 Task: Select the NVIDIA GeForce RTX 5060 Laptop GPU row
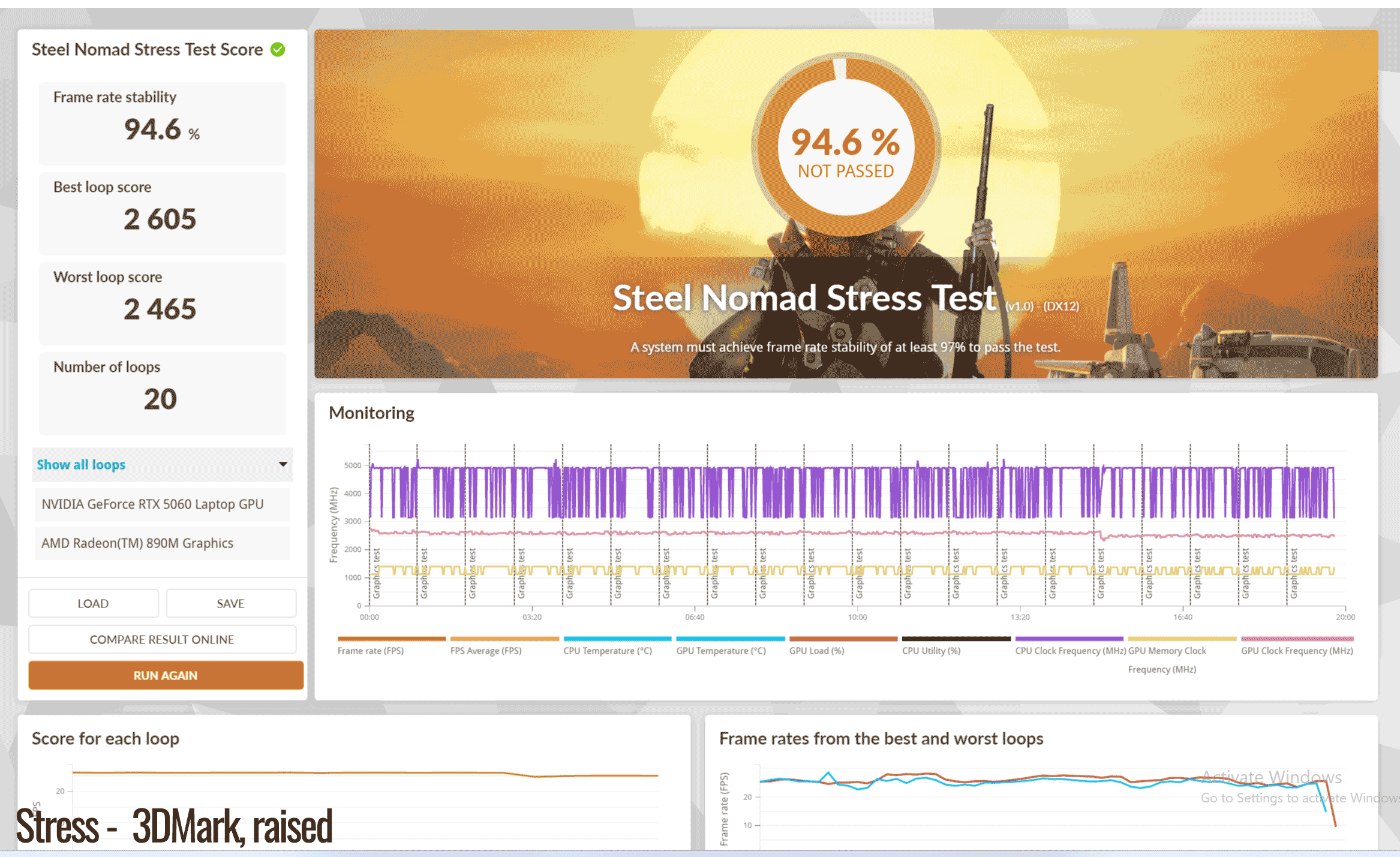162,504
